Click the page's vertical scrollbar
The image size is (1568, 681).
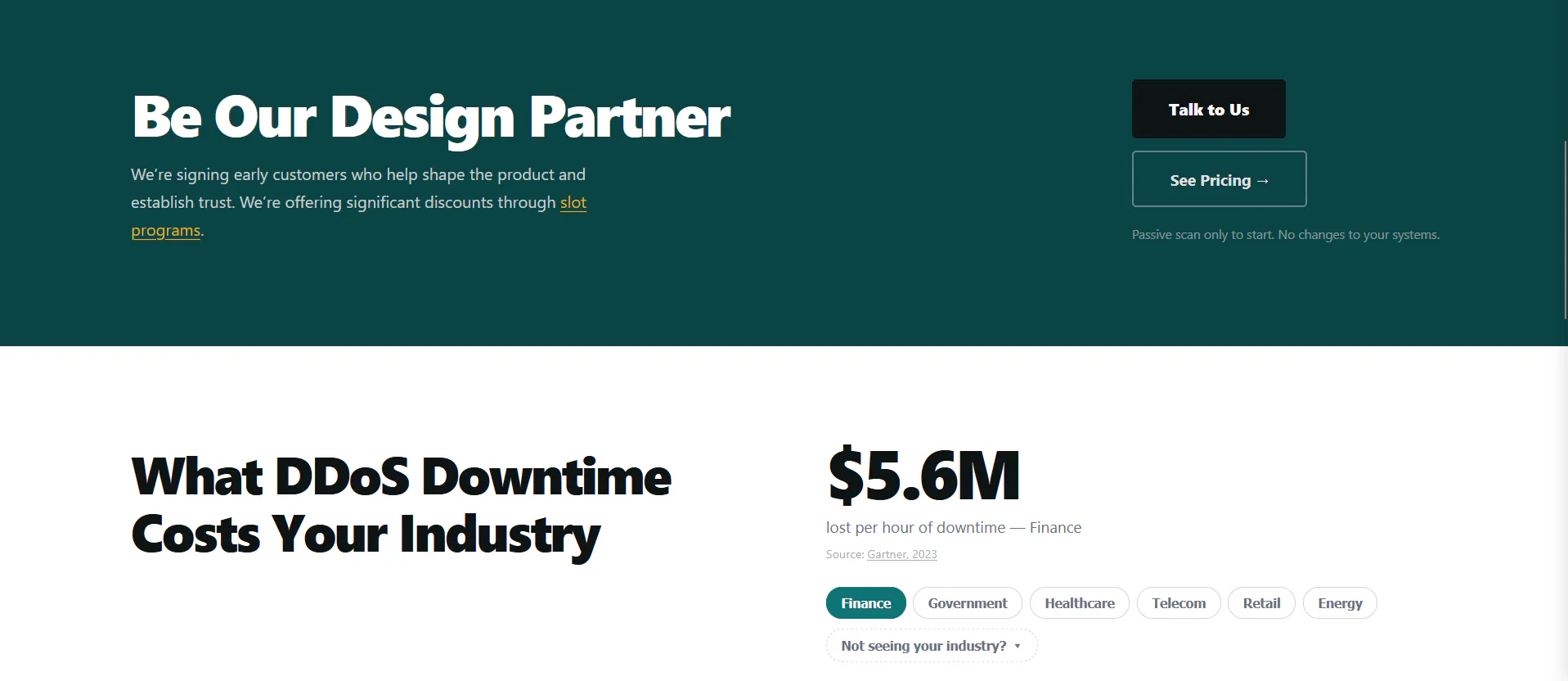1565,229
